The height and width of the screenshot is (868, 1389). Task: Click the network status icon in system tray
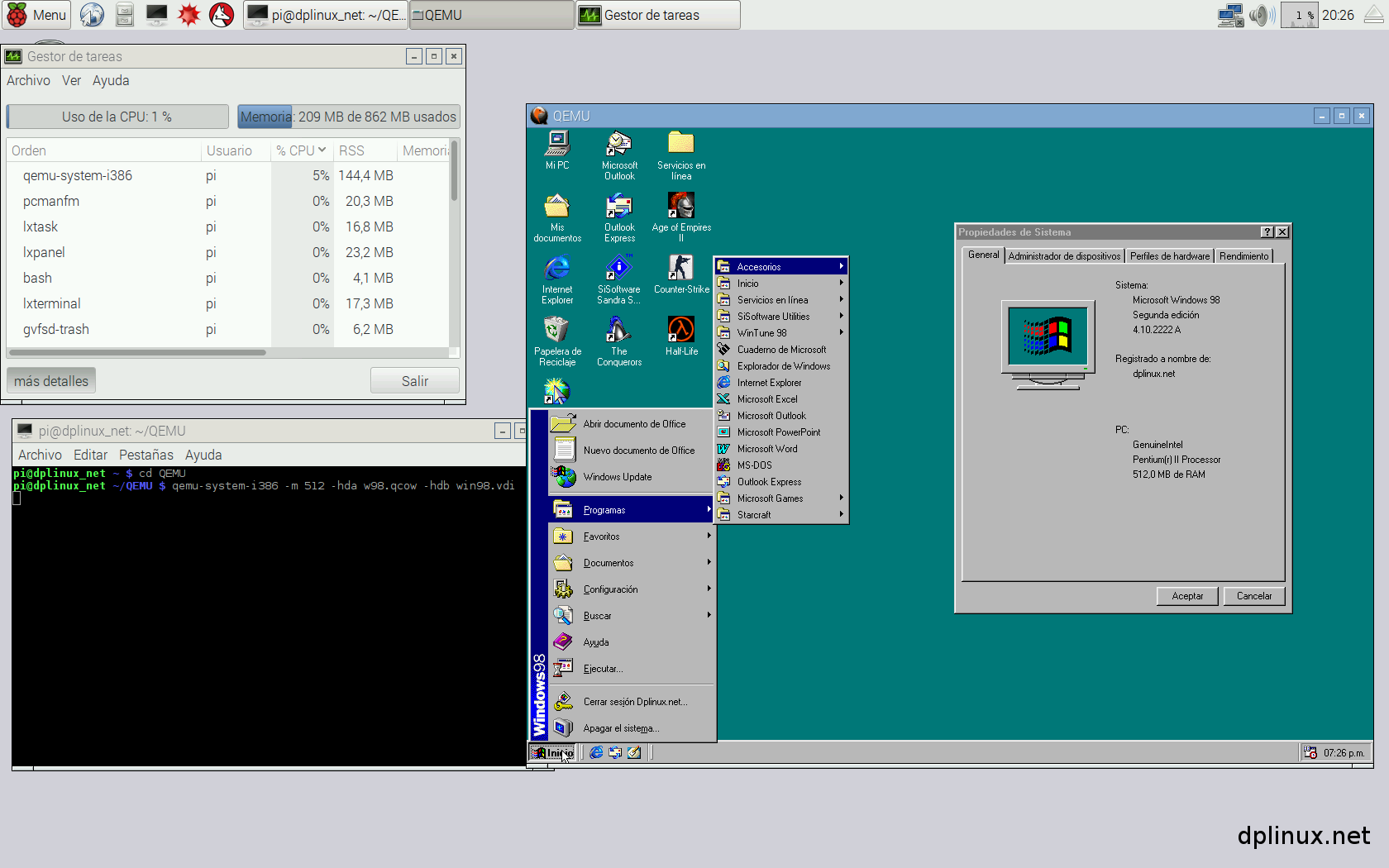(1231, 15)
